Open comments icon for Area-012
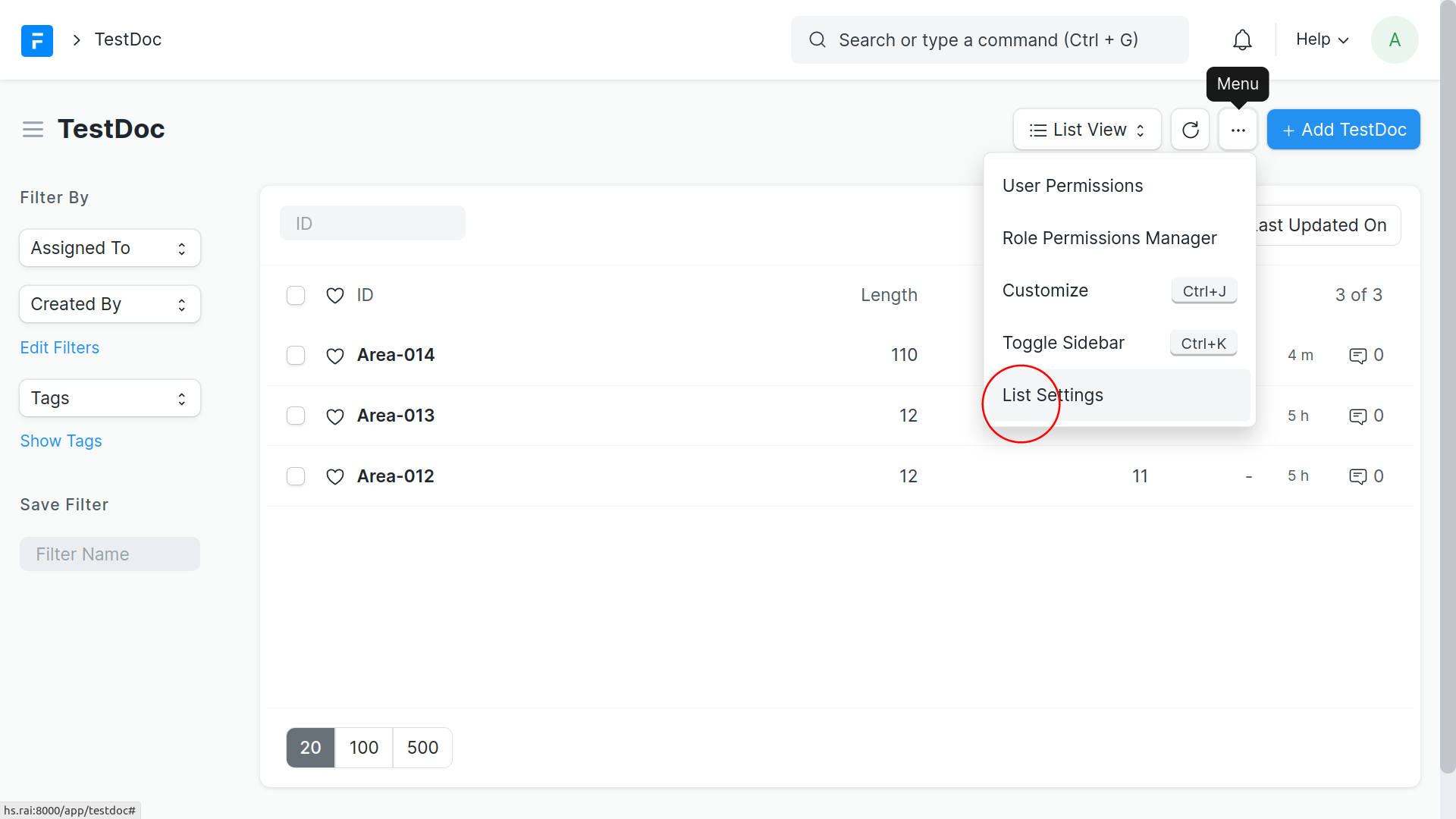1456x819 pixels. (x=1357, y=476)
